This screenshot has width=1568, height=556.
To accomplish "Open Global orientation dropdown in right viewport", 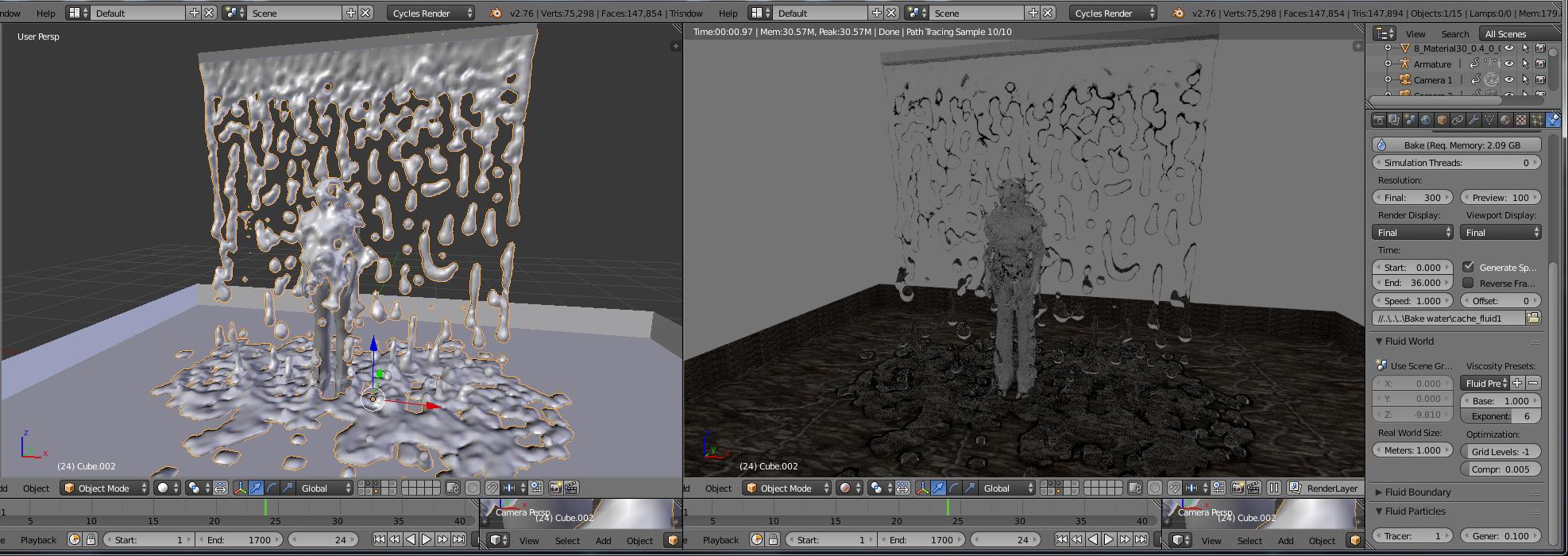I will 1007,488.
